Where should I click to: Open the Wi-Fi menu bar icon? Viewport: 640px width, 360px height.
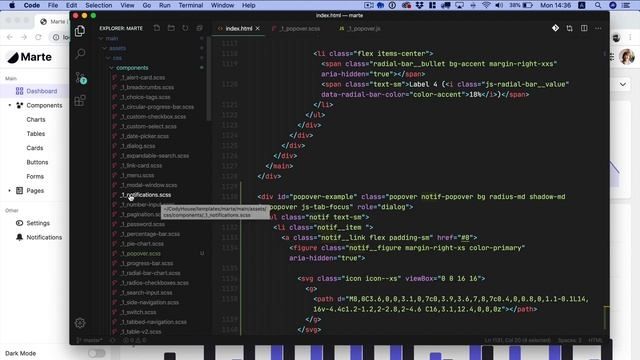click(486, 5)
